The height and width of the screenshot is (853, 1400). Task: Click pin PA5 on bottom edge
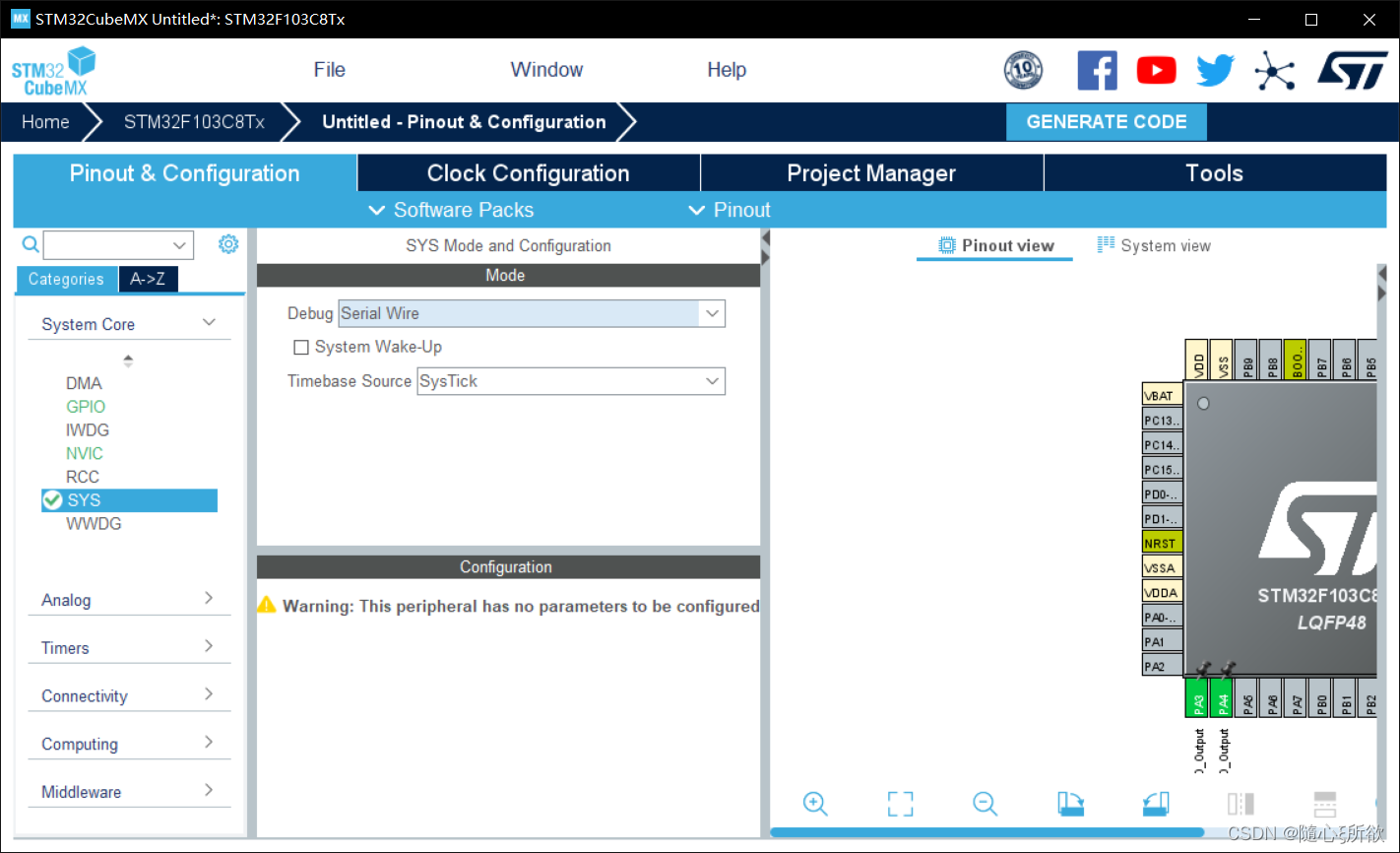point(1246,698)
